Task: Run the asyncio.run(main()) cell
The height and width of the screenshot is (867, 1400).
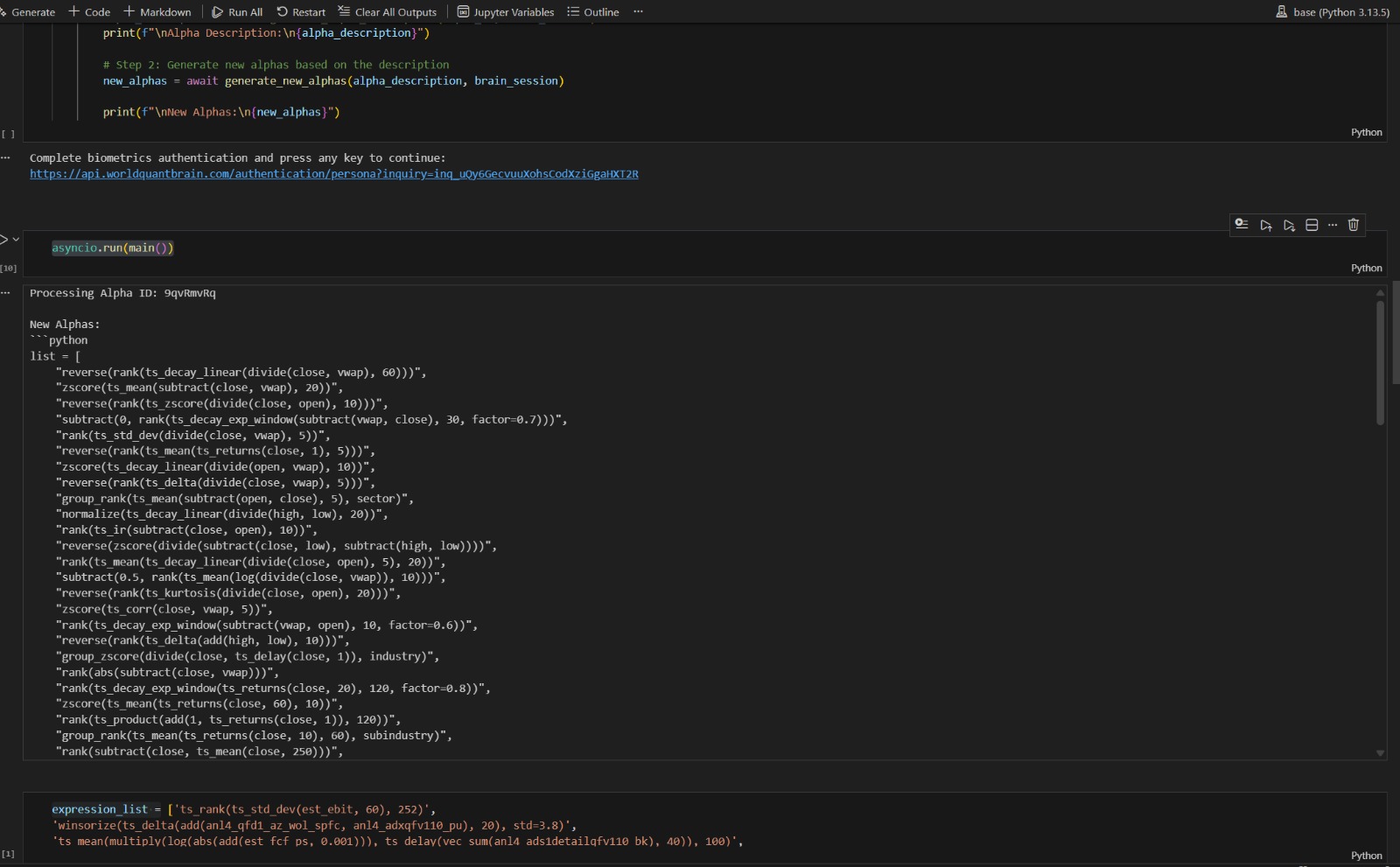Action: pos(4,239)
